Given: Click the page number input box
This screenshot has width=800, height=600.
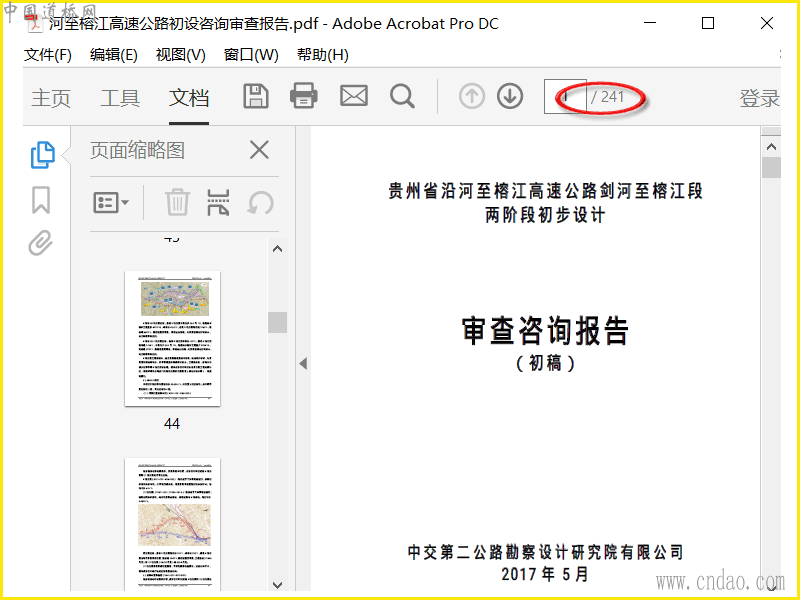Looking at the screenshot, I should click(565, 96).
